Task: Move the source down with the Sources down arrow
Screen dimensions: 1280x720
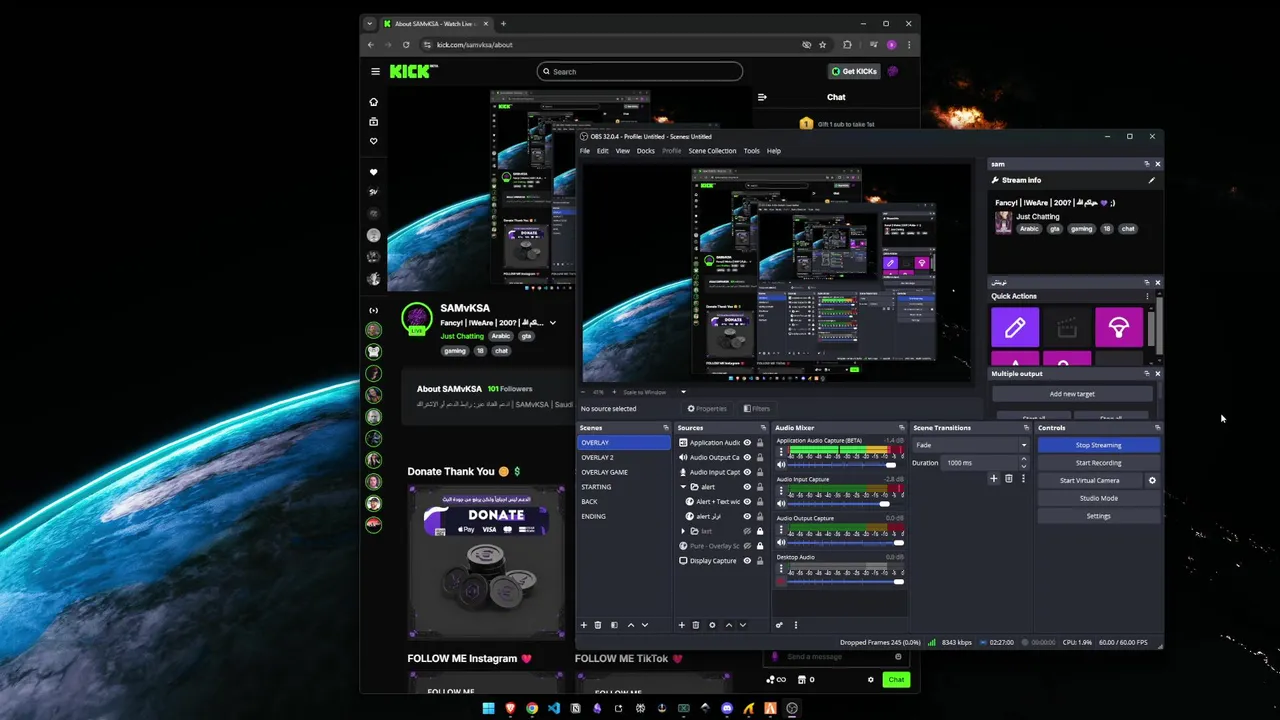Action: pyautogui.click(x=742, y=625)
